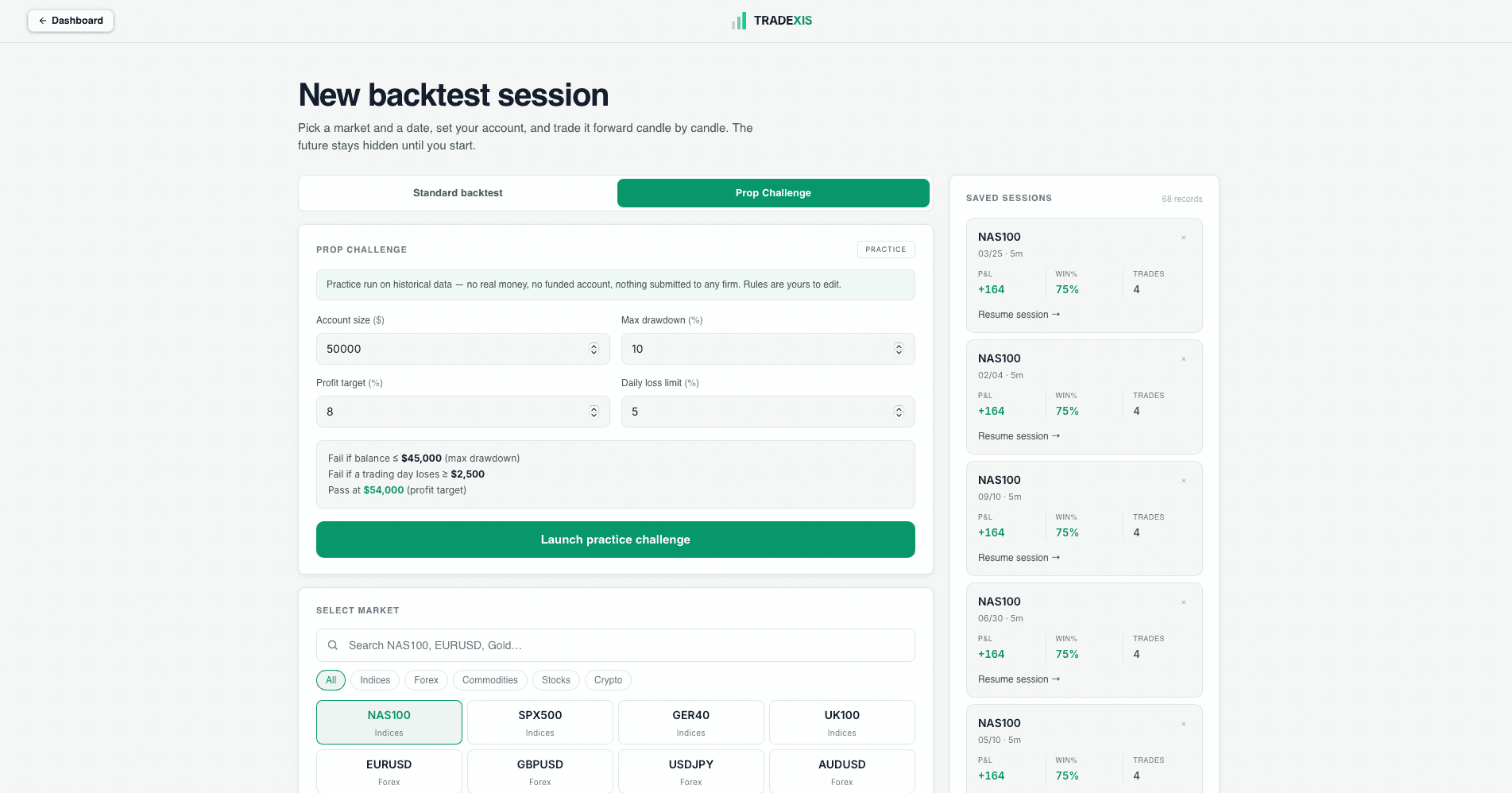1512x793 pixels.
Task: Click the practice run notice banner
Action: pos(616,284)
